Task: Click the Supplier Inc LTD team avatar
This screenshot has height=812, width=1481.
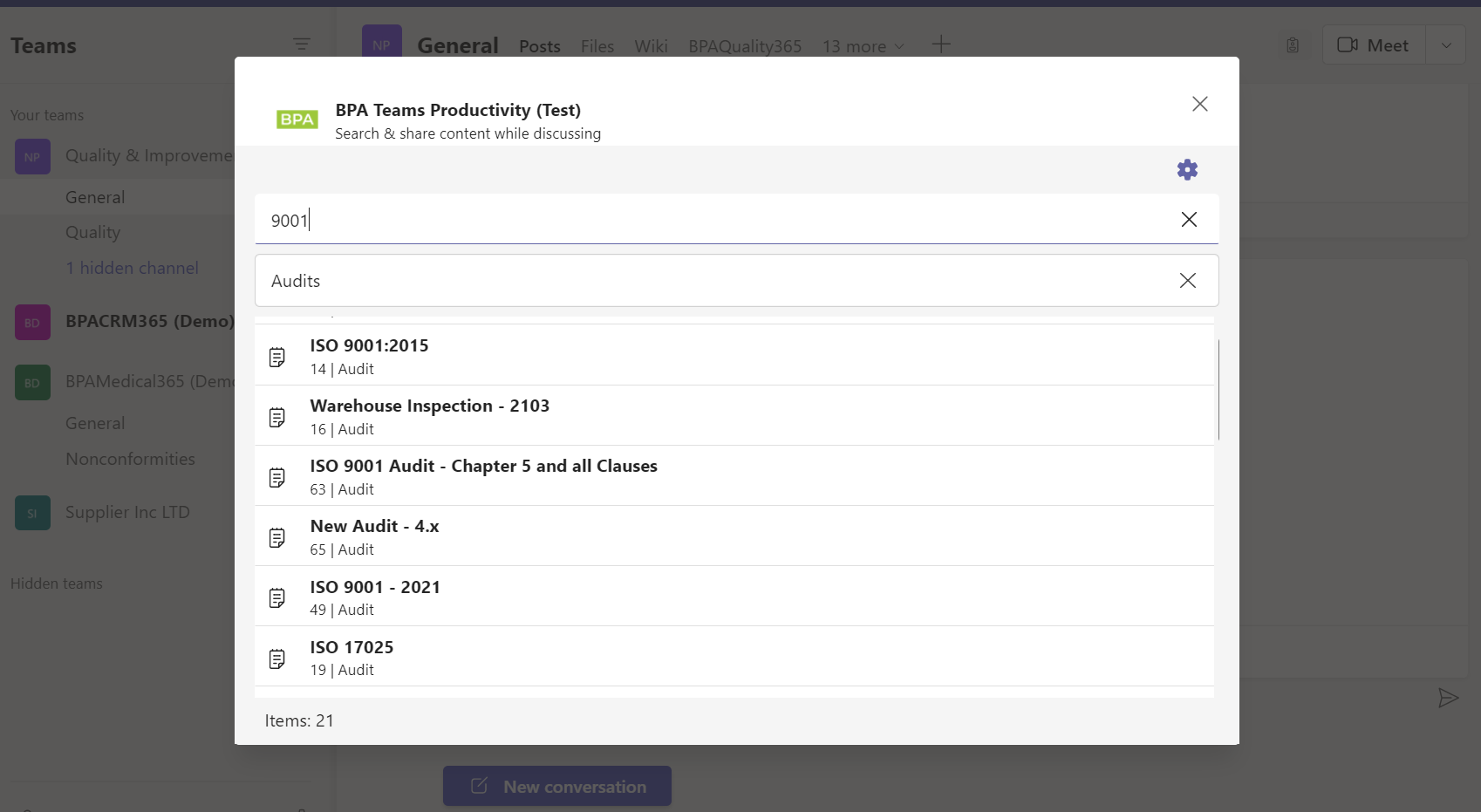Action: tap(32, 514)
